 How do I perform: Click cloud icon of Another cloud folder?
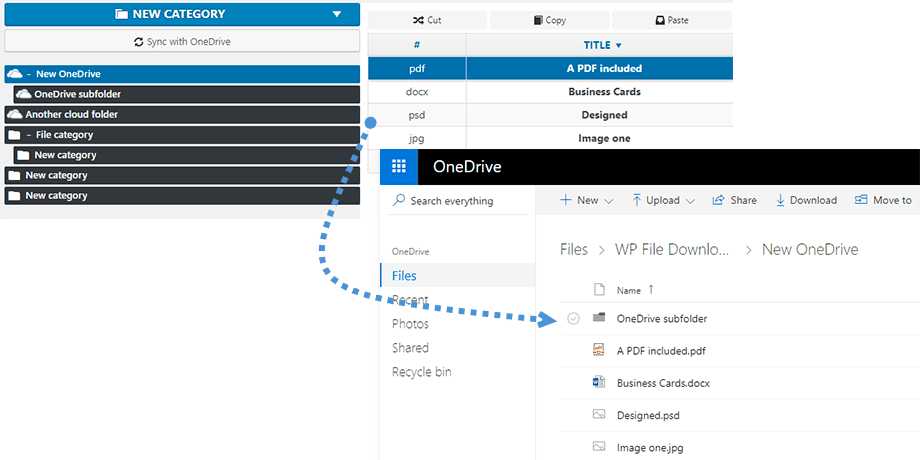tap(15, 114)
